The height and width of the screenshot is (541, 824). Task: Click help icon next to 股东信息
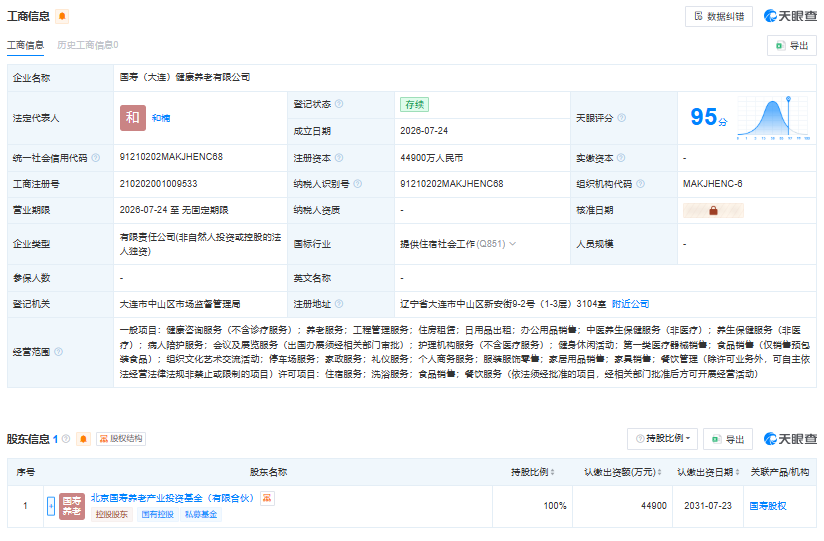tap(66, 438)
